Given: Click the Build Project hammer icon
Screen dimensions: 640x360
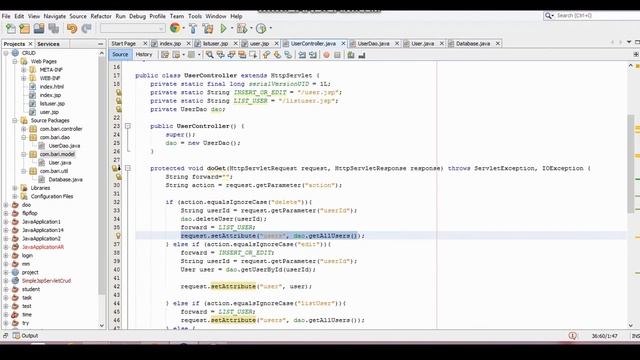Looking at the screenshot, I should [193, 28].
